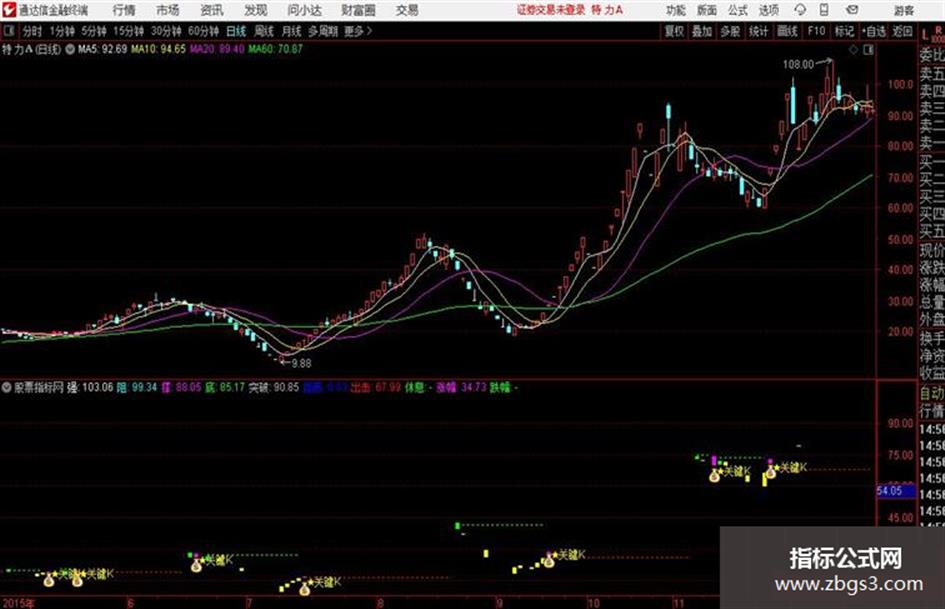
Task: Open the 功能 menu
Action: [676, 10]
